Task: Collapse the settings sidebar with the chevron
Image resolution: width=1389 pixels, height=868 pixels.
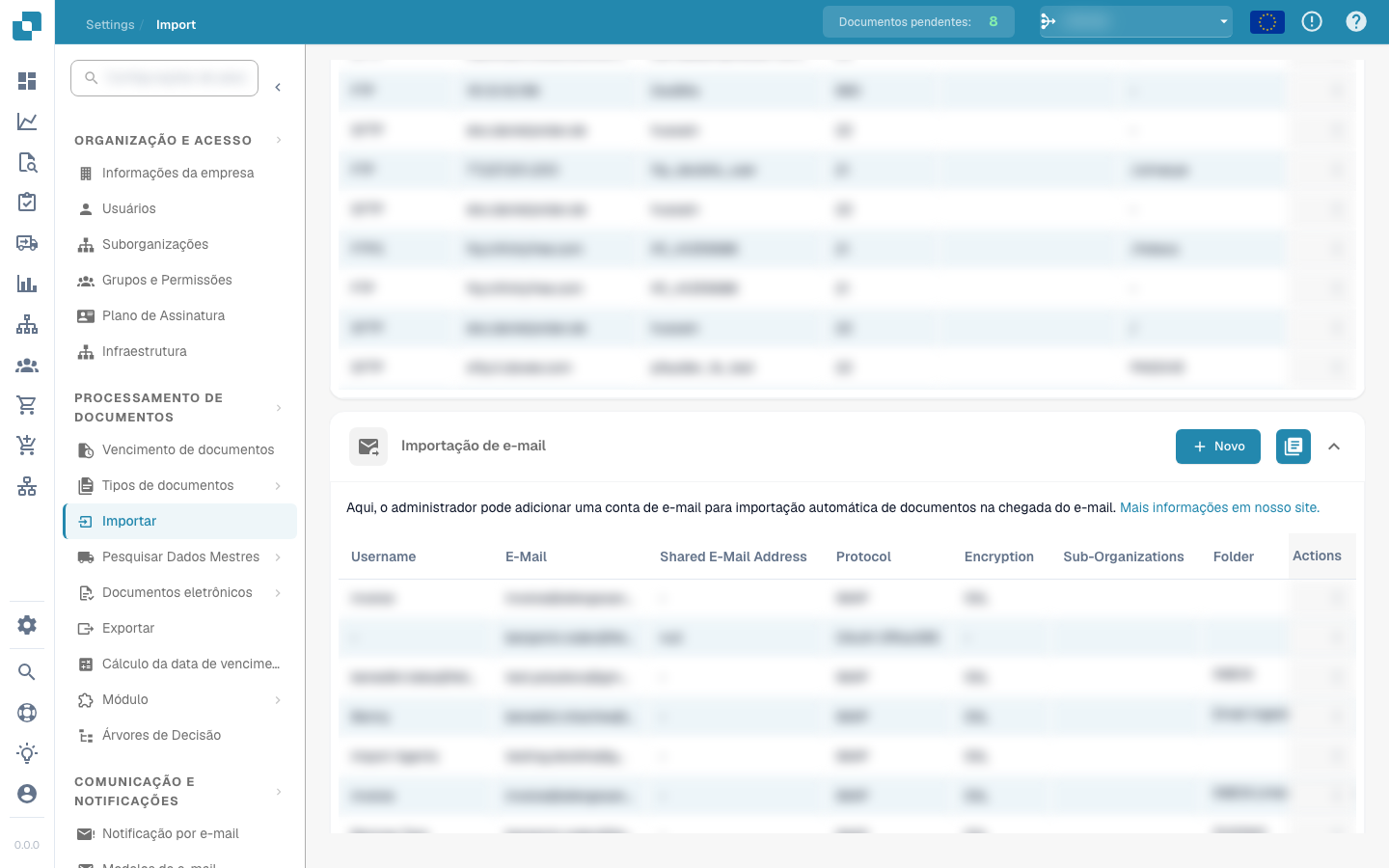Action: [278, 88]
